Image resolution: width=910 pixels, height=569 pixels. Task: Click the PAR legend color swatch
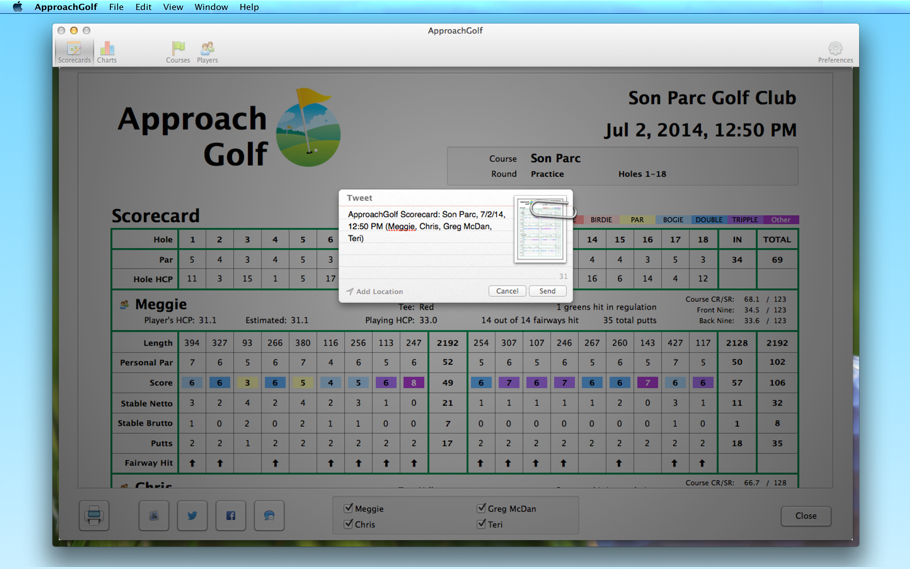pos(637,219)
